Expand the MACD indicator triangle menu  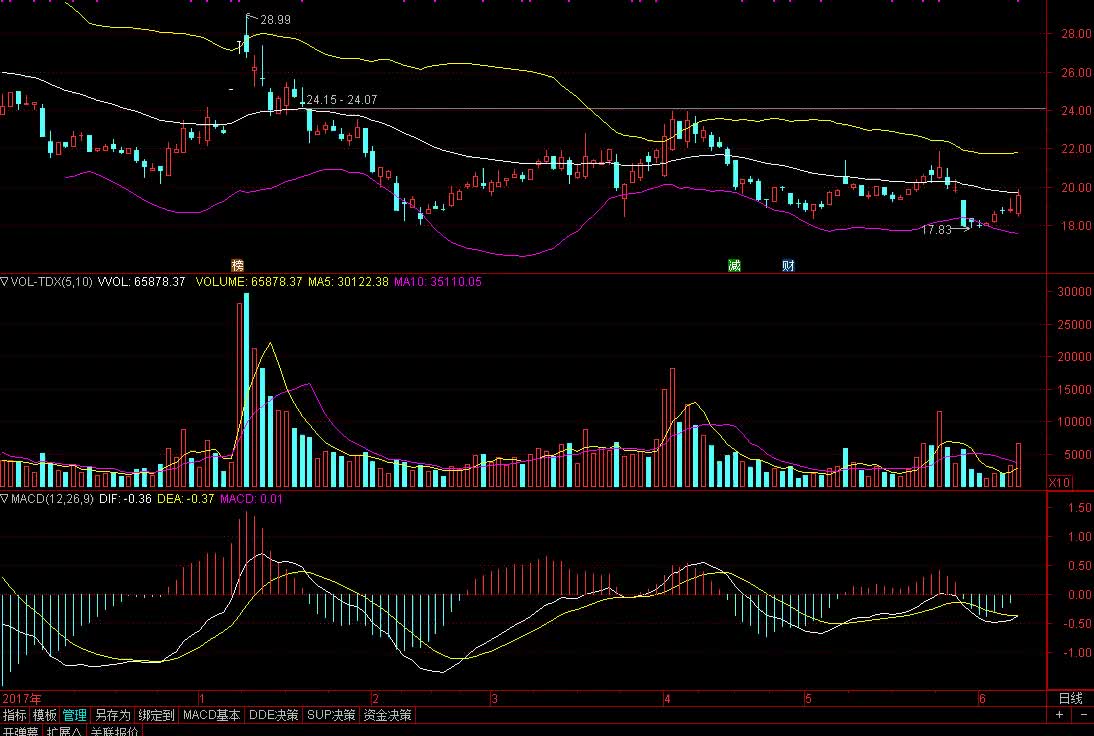tap(5, 498)
